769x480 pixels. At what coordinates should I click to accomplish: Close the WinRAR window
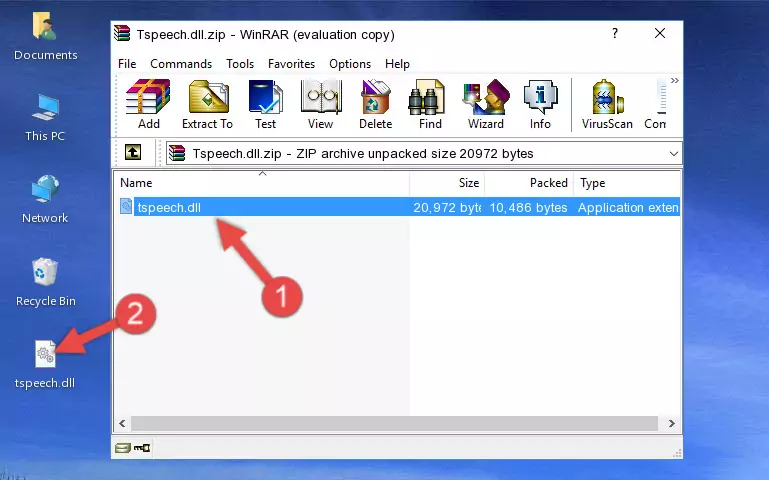(x=660, y=33)
